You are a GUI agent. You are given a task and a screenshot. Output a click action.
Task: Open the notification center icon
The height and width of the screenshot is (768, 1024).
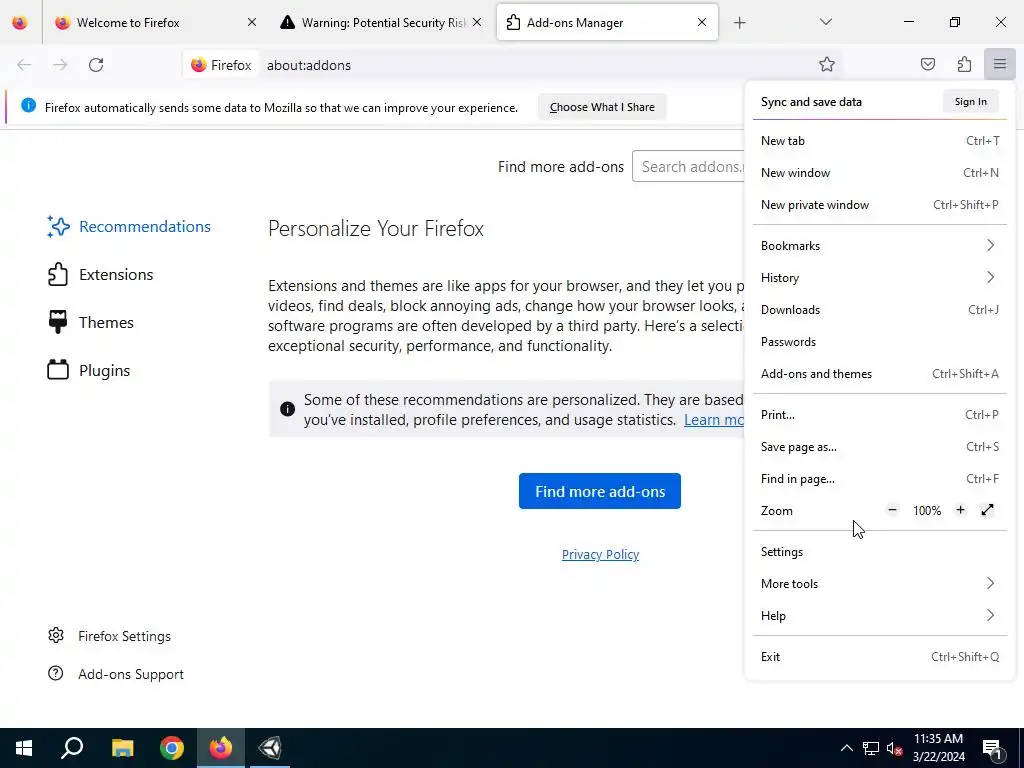tap(993, 748)
